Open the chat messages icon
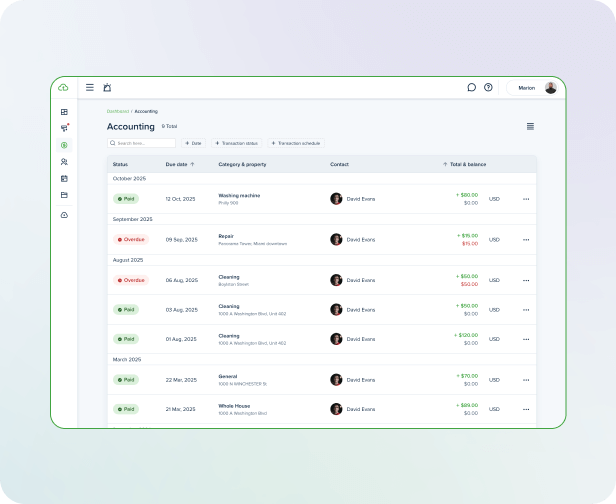616x504 pixels. pyautogui.click(x=471, y=87)
